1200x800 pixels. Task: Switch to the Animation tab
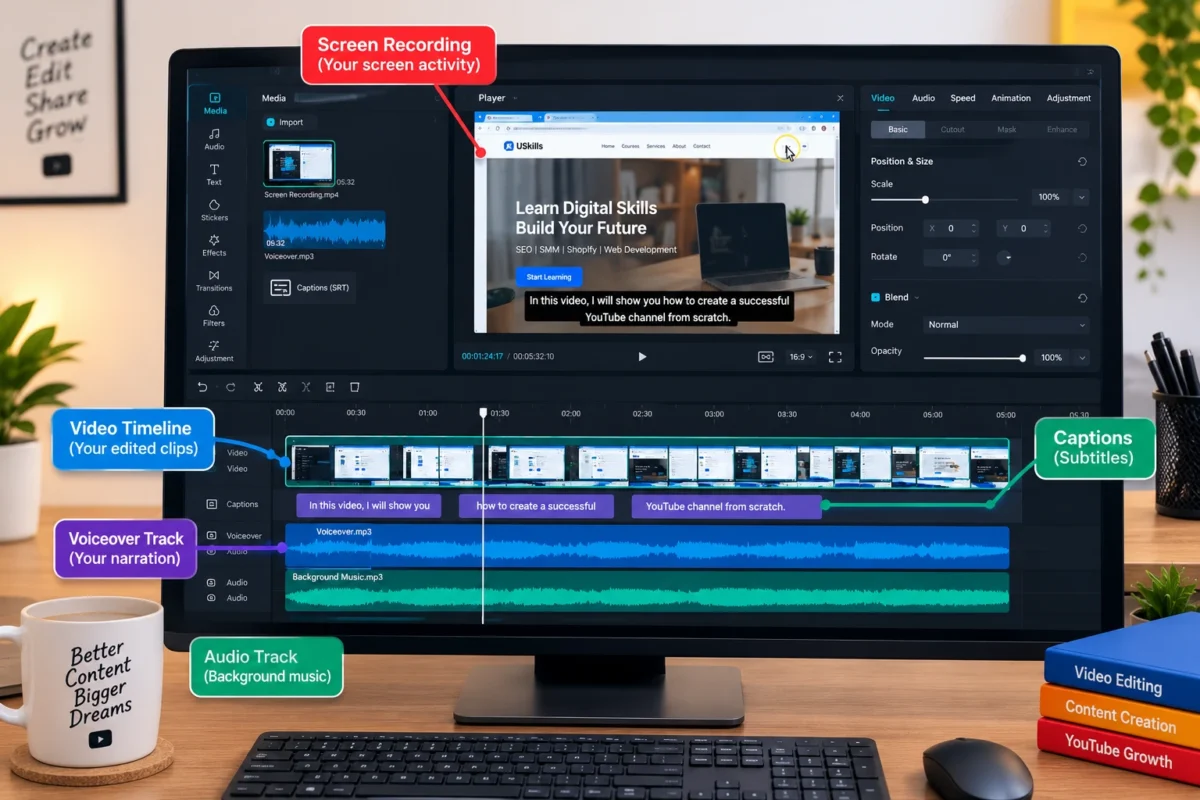click(1011, 98)
